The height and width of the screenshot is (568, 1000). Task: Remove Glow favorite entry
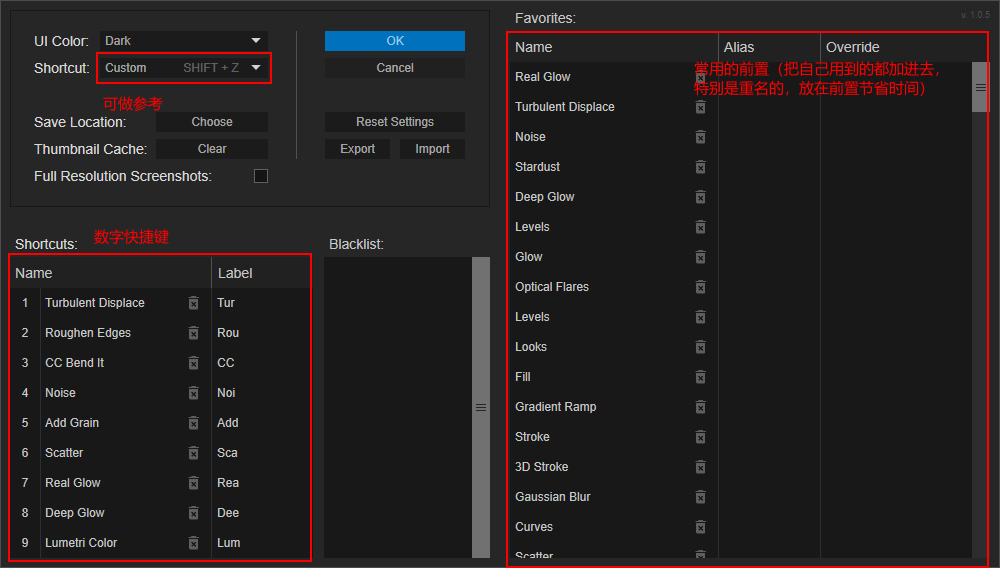click(x=700, y=257)
